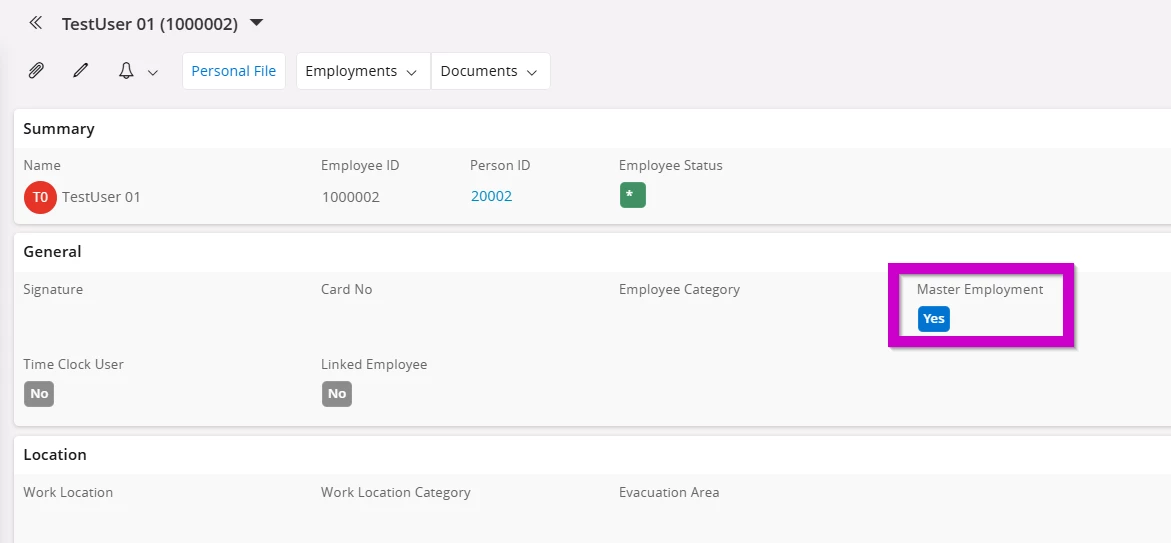Click the Employee ID value 1000002
Image resolution: width=1171 pixels, height=543 pixels.
click(x=351, y=197)
